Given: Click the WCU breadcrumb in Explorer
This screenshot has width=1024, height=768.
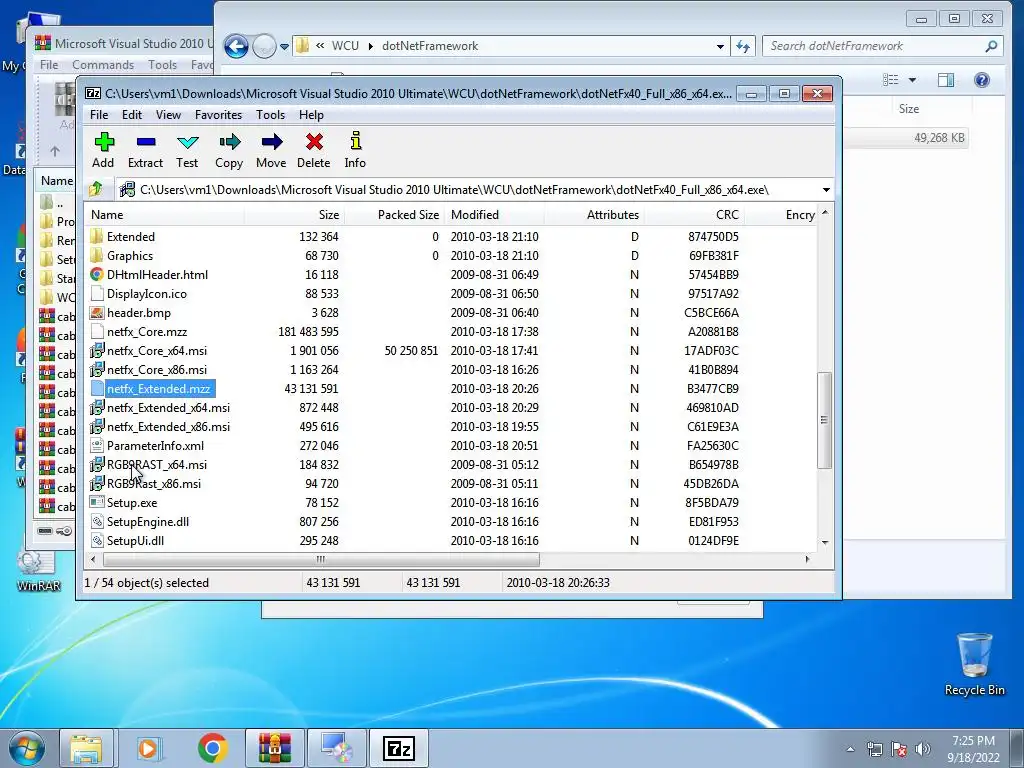Looking at the screenshot, I should click(345, 46).
